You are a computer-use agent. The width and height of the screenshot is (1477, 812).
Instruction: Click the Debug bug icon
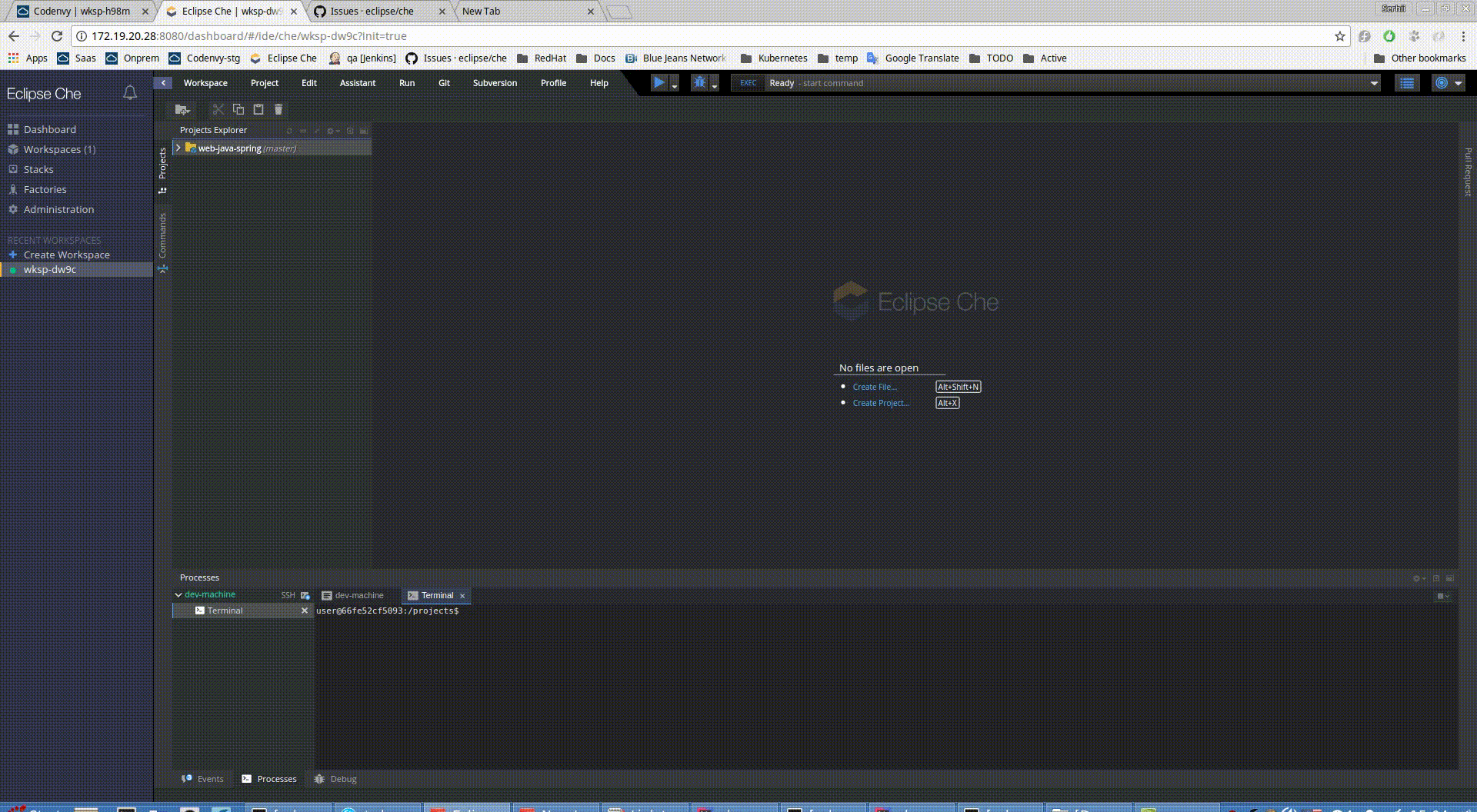pyautogui.click(x=699, y=82)
